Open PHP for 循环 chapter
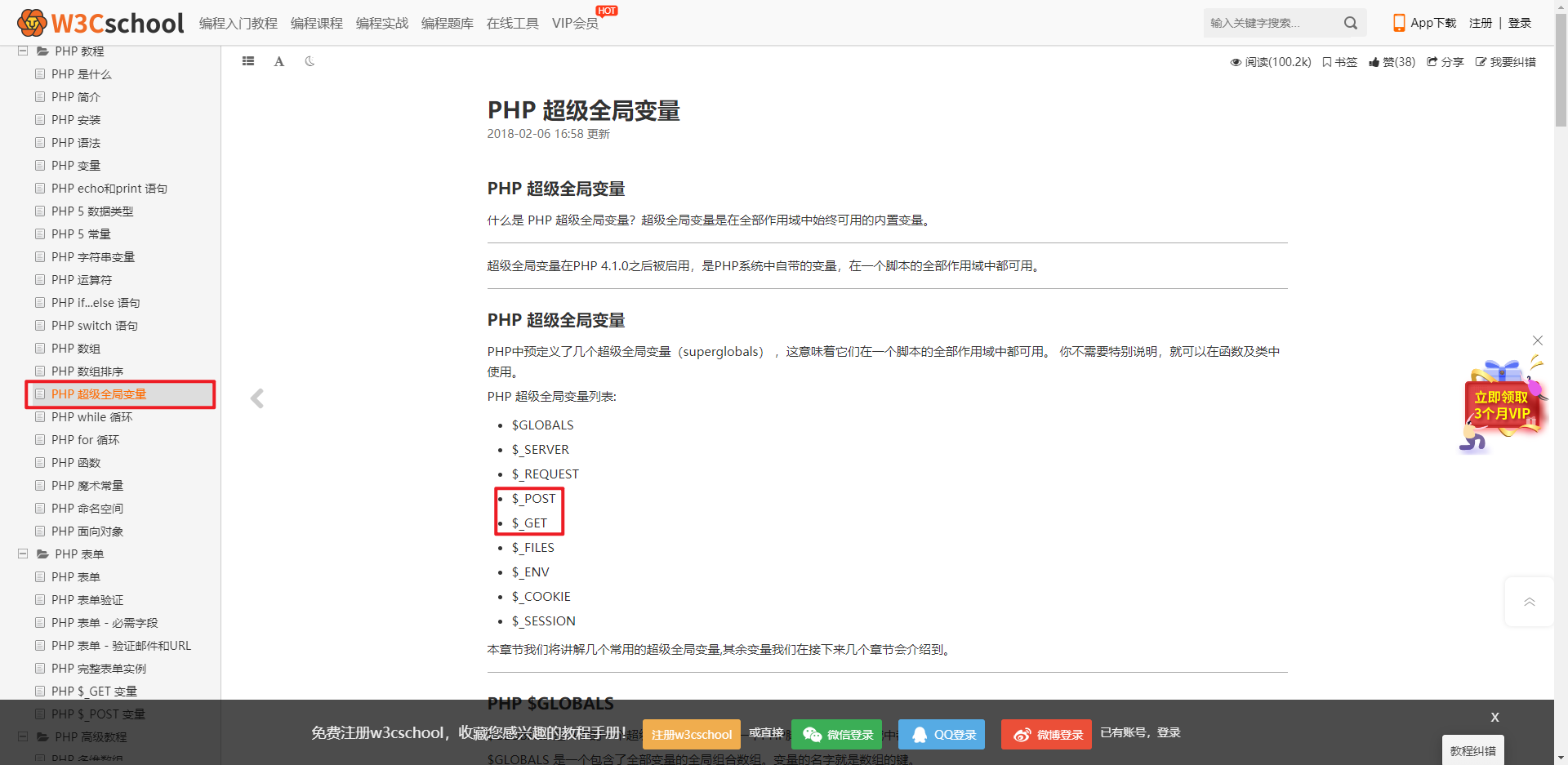The image size is (1568, 765). point(86,440)
